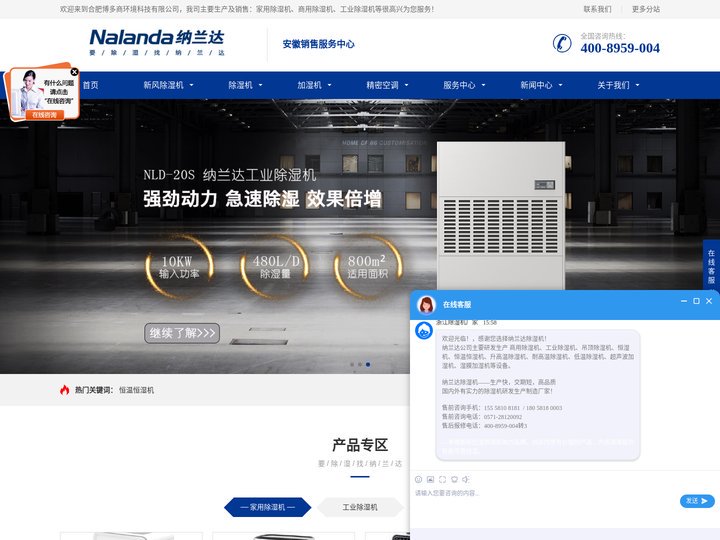The height and width of the screenshot is (540, 720).
Task: Open 除湿机 navigation menu
Action: click(240, 85)
